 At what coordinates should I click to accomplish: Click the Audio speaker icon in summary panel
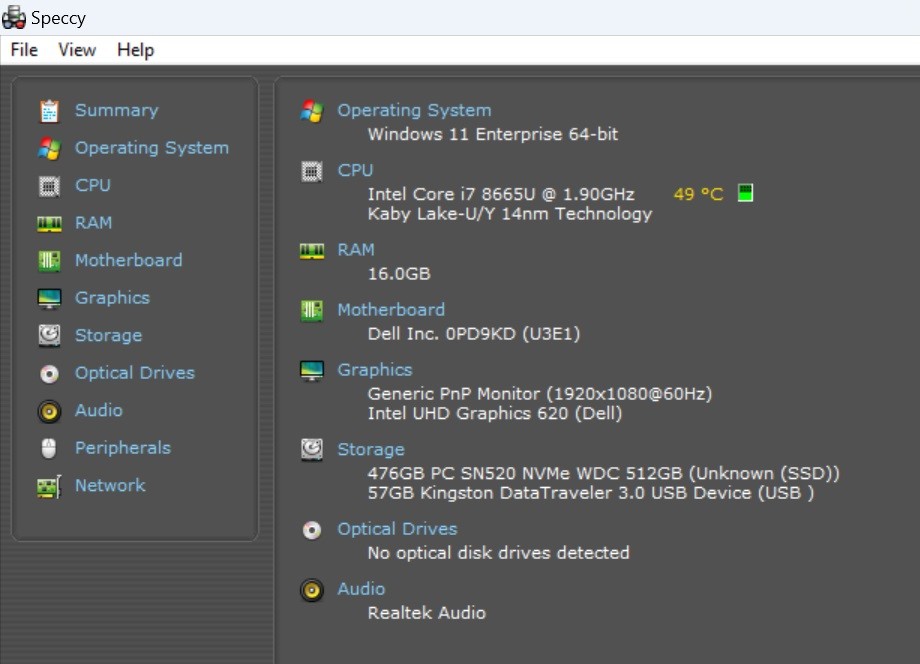312,590
